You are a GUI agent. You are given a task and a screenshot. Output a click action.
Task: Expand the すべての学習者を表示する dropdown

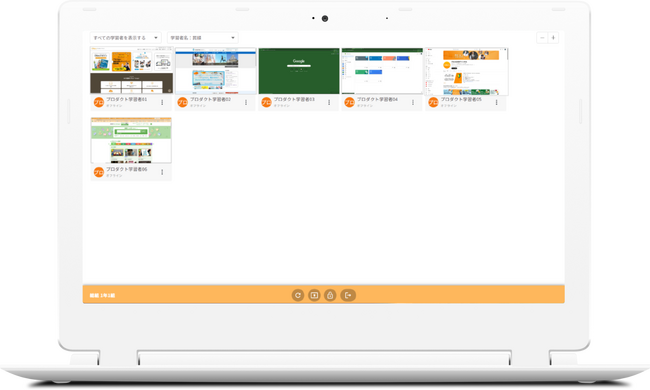tap(126, 38)
